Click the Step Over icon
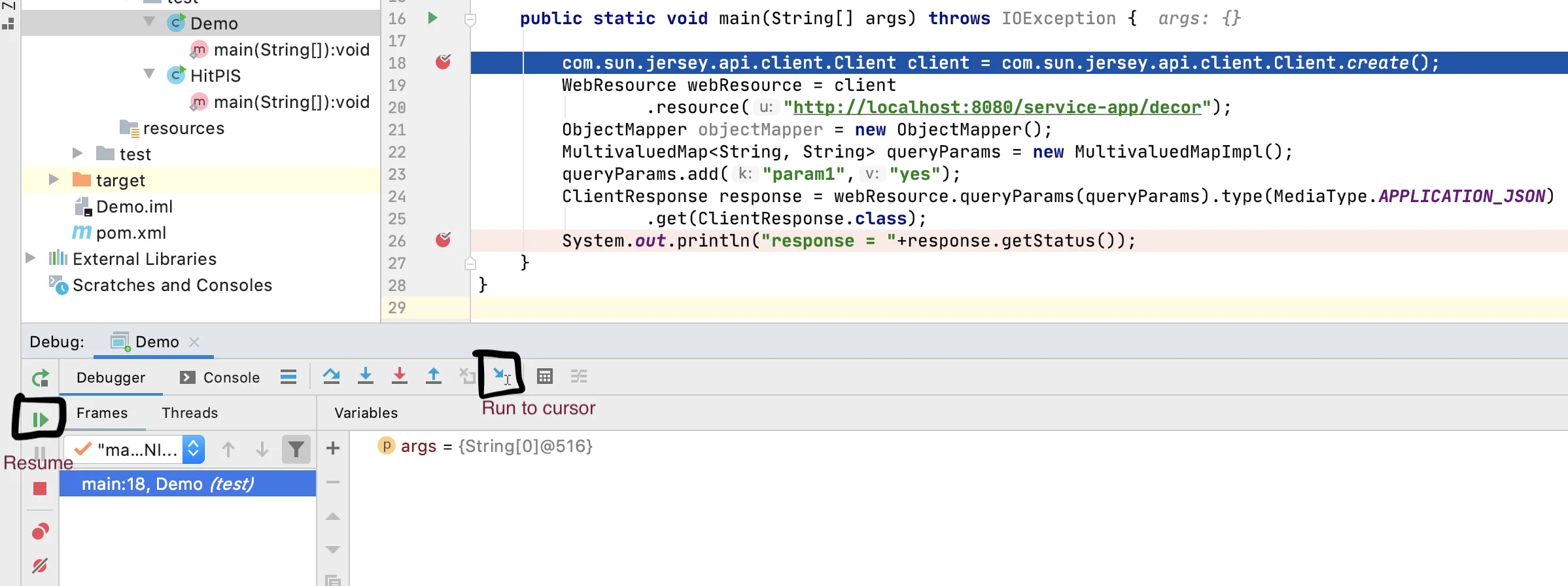 (332, 376)
